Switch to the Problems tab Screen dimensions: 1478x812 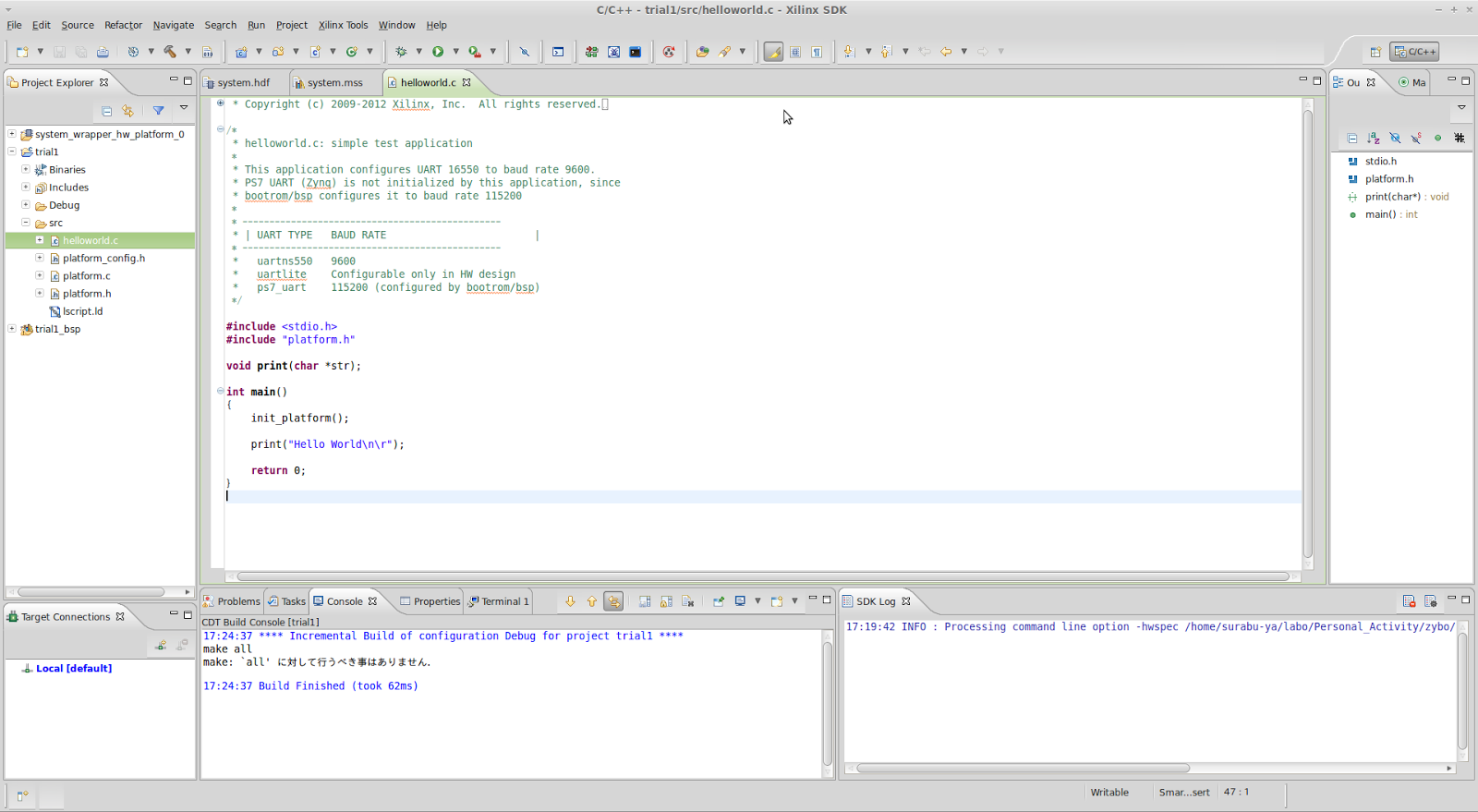coord(233,601)
